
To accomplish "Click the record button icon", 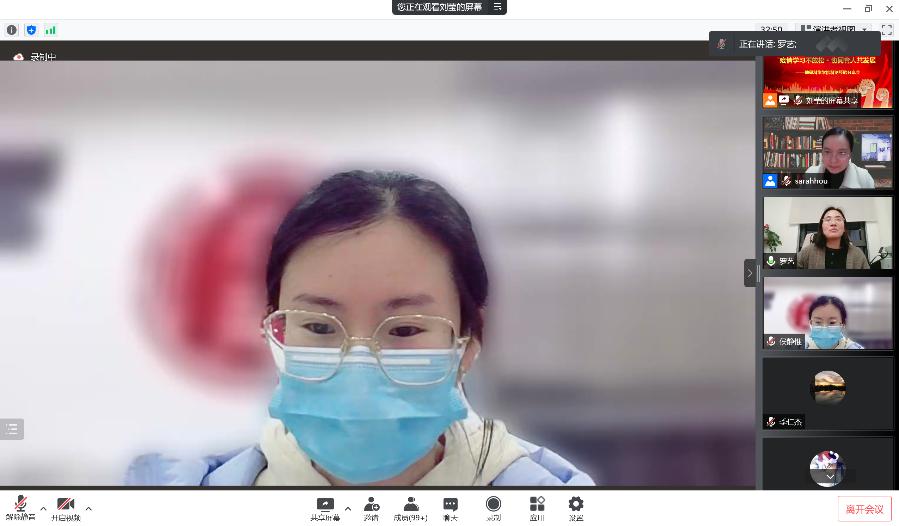I will pyautogui.click(x=493, y=505).
